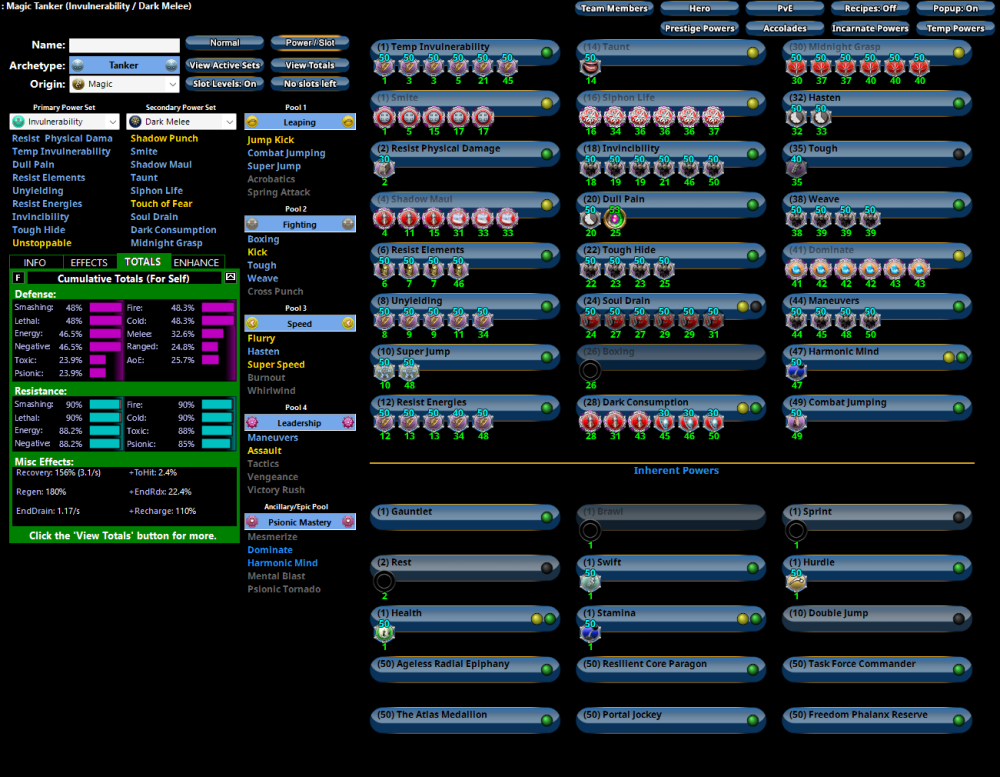Screen dimensions: 1000x777
Task: Switch to the EFFECTS tab
Action: tap(89, 262)
